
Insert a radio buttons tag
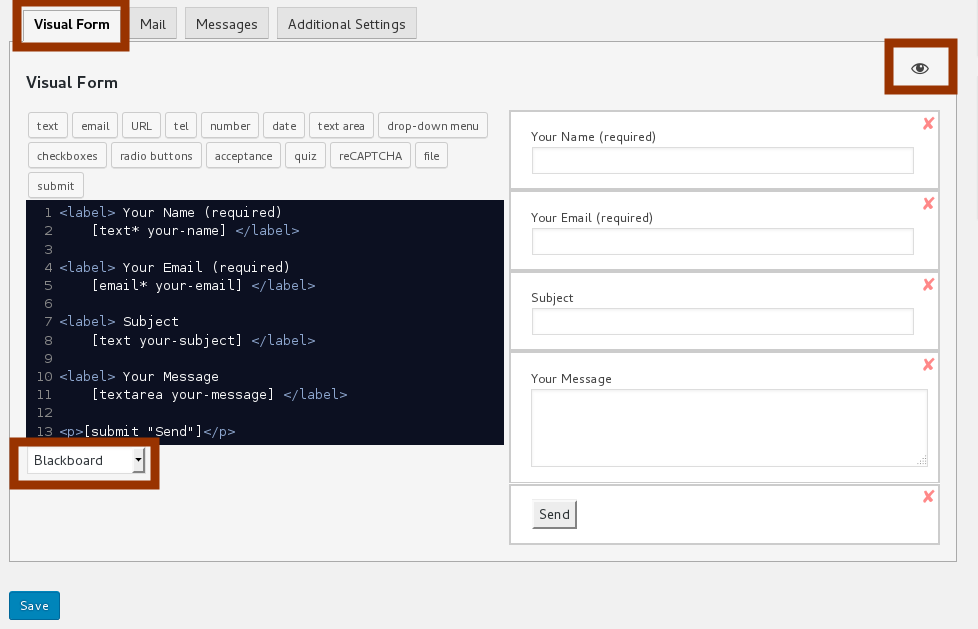156,156
